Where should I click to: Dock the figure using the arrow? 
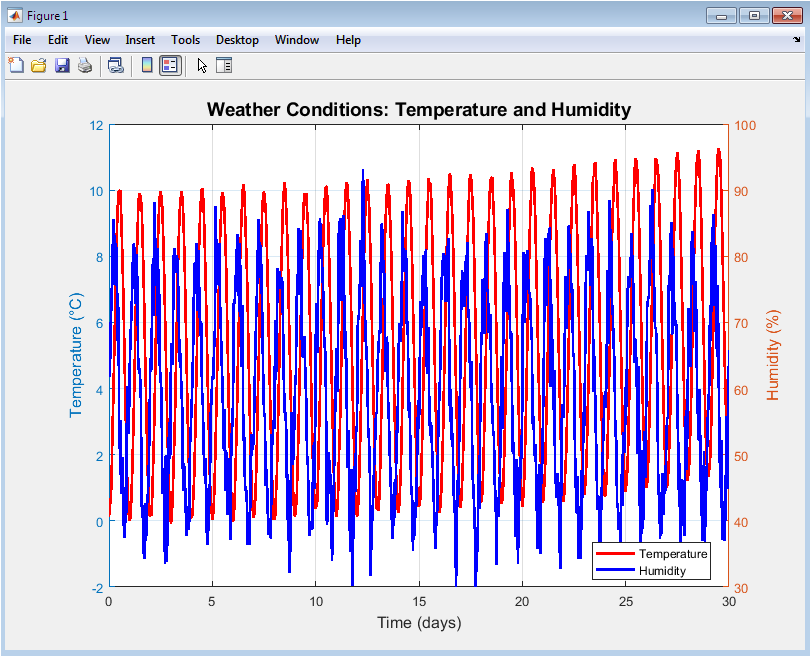pos(797,40)
